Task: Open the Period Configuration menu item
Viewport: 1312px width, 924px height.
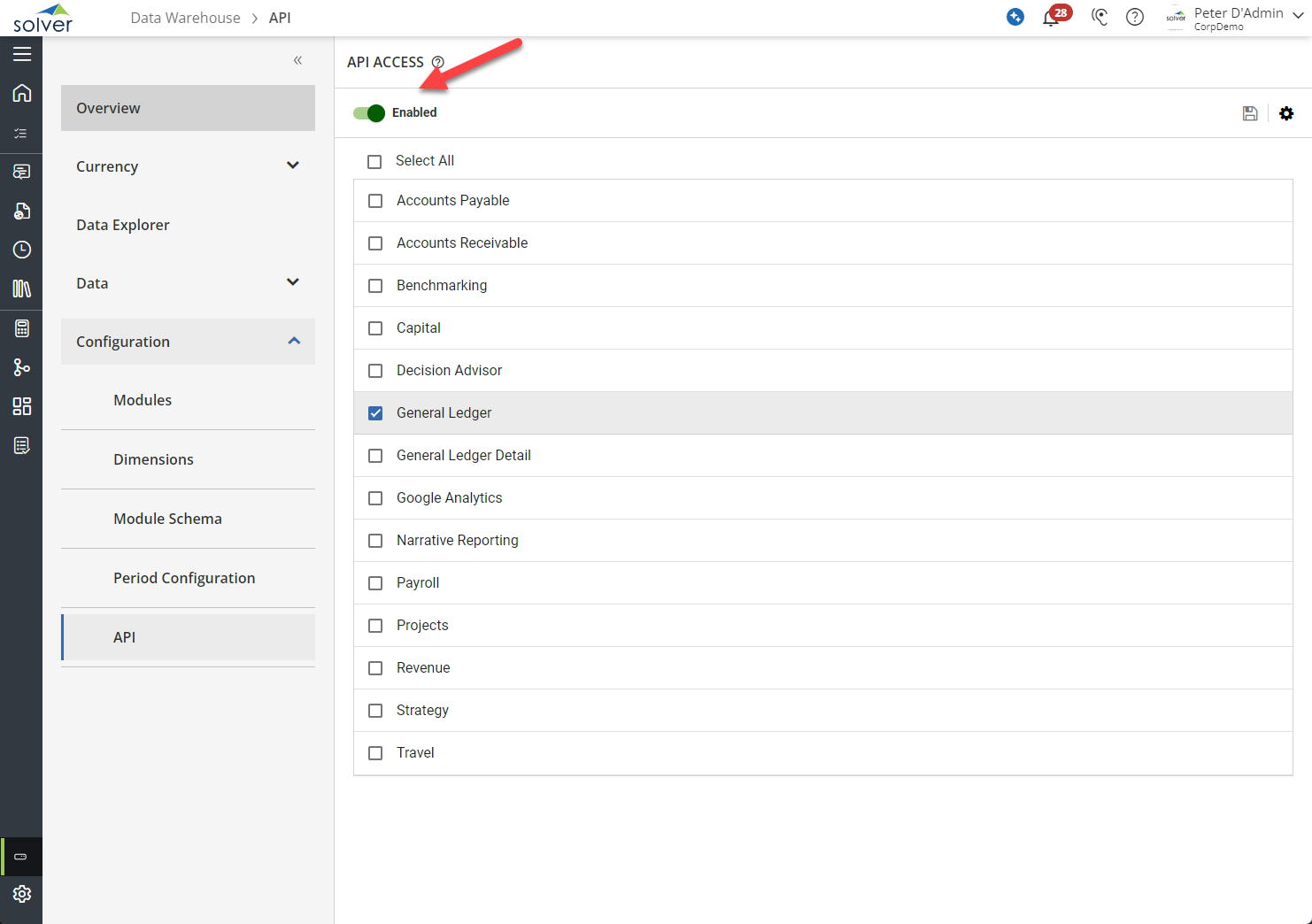Action: [184, 578]
